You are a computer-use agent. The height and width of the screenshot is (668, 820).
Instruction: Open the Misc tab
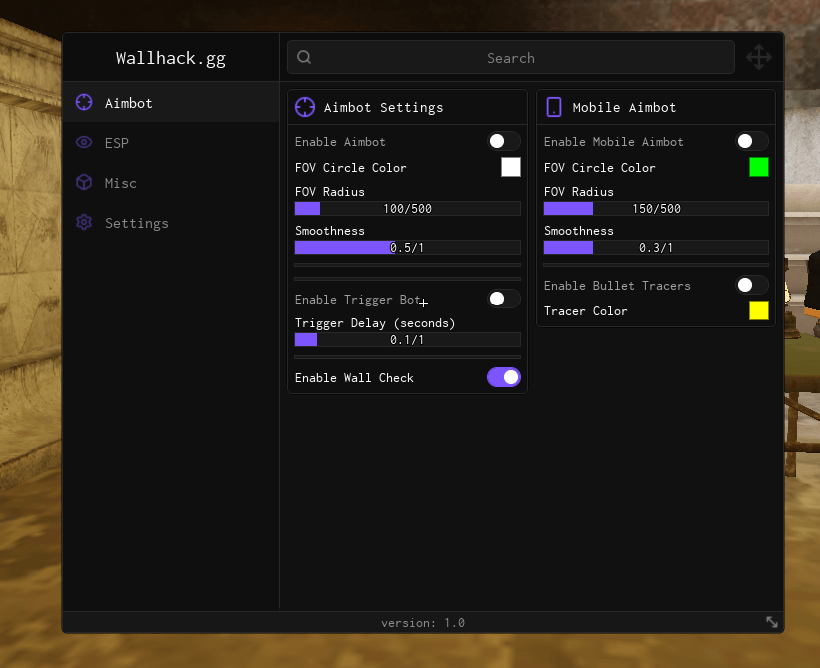(x=171, y=183)
